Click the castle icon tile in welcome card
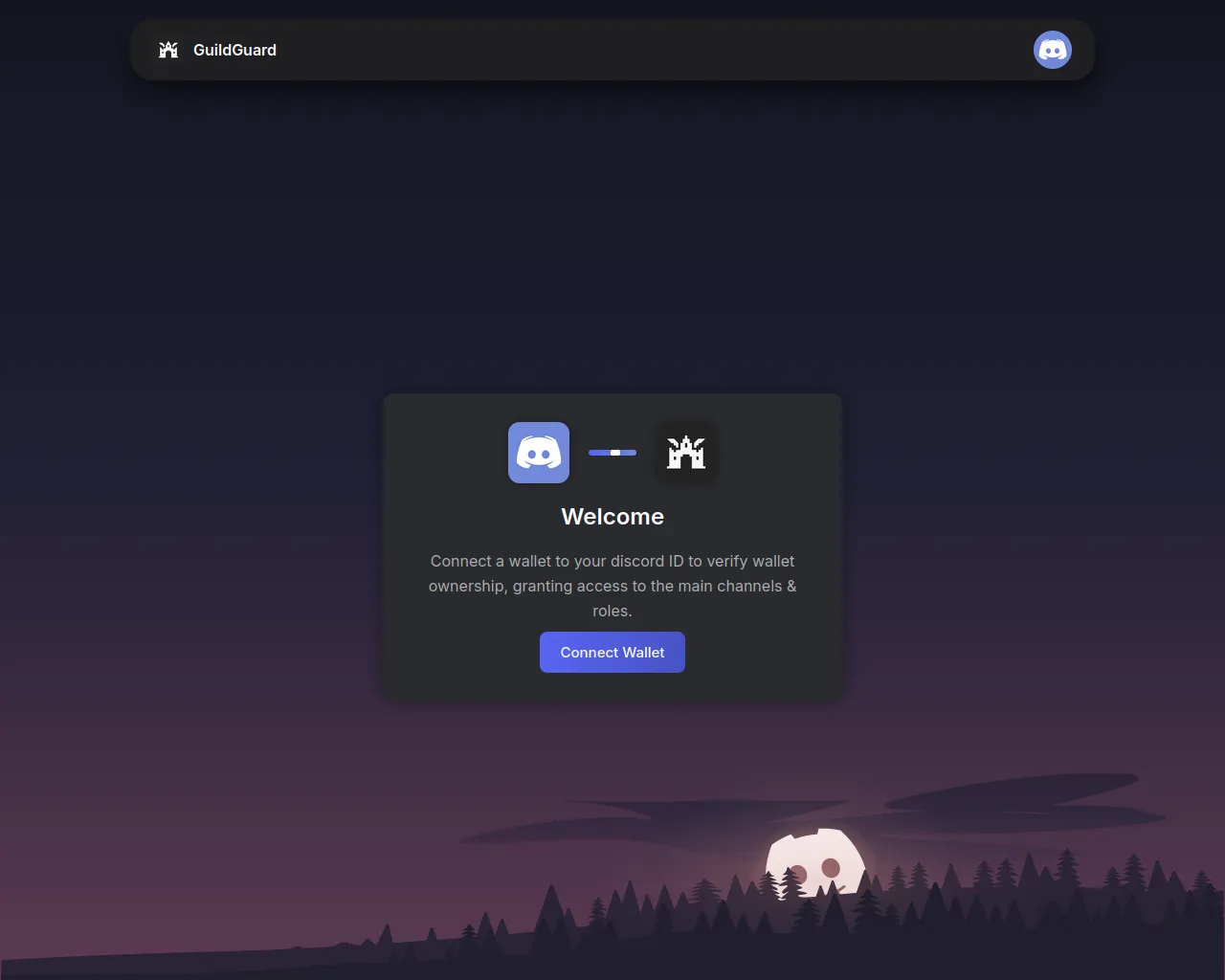Screen dimensions: 1225x980 (x=686, y=453)
